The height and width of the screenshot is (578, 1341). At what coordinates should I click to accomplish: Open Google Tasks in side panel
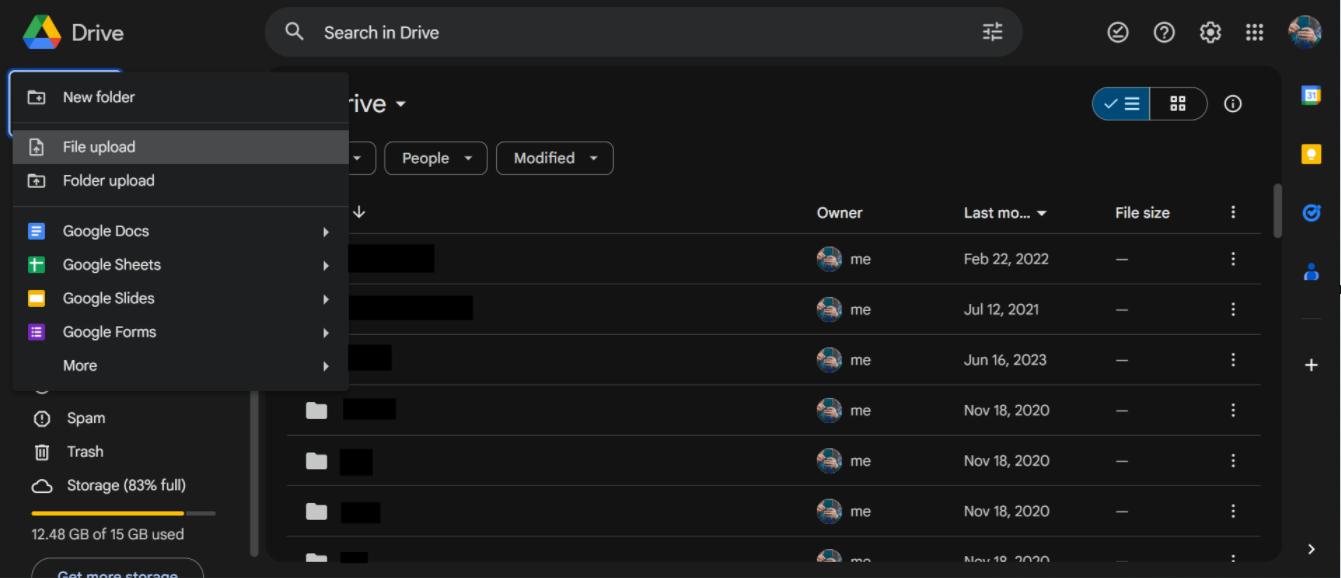point(1311,212)
